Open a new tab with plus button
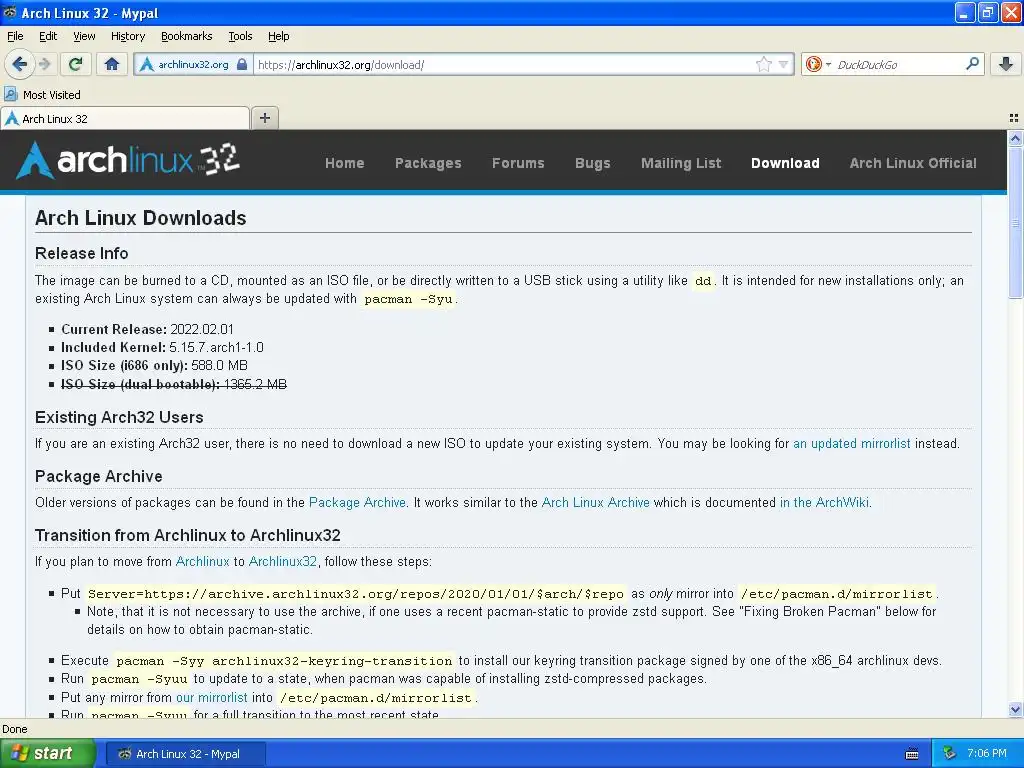This screenshot has height=768, width=1024. point(264,118)
